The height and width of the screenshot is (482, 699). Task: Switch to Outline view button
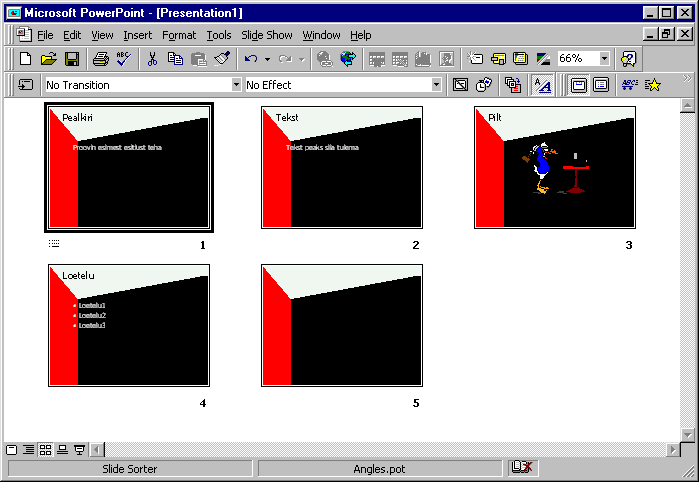(x=28, y=450)
